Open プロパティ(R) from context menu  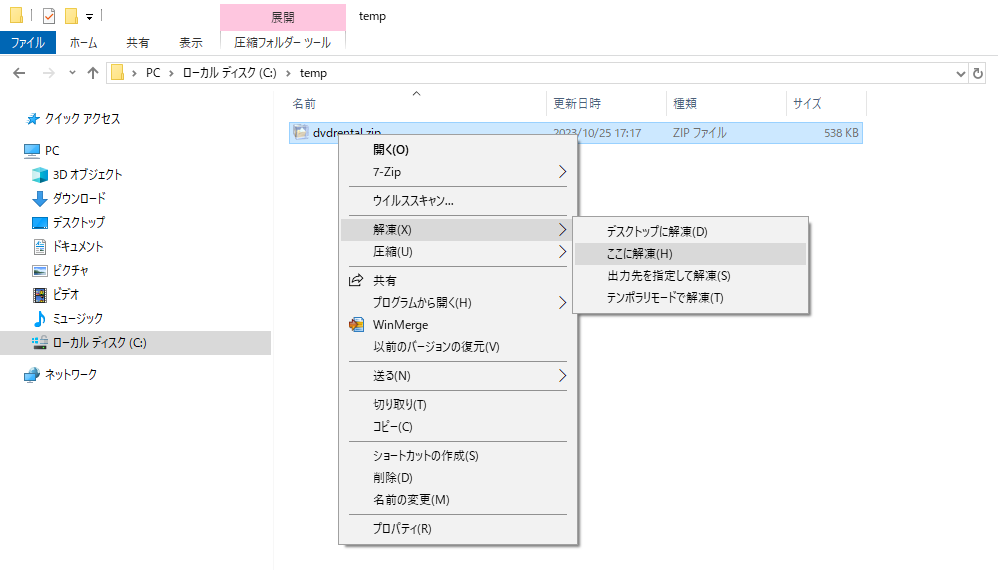458,529
